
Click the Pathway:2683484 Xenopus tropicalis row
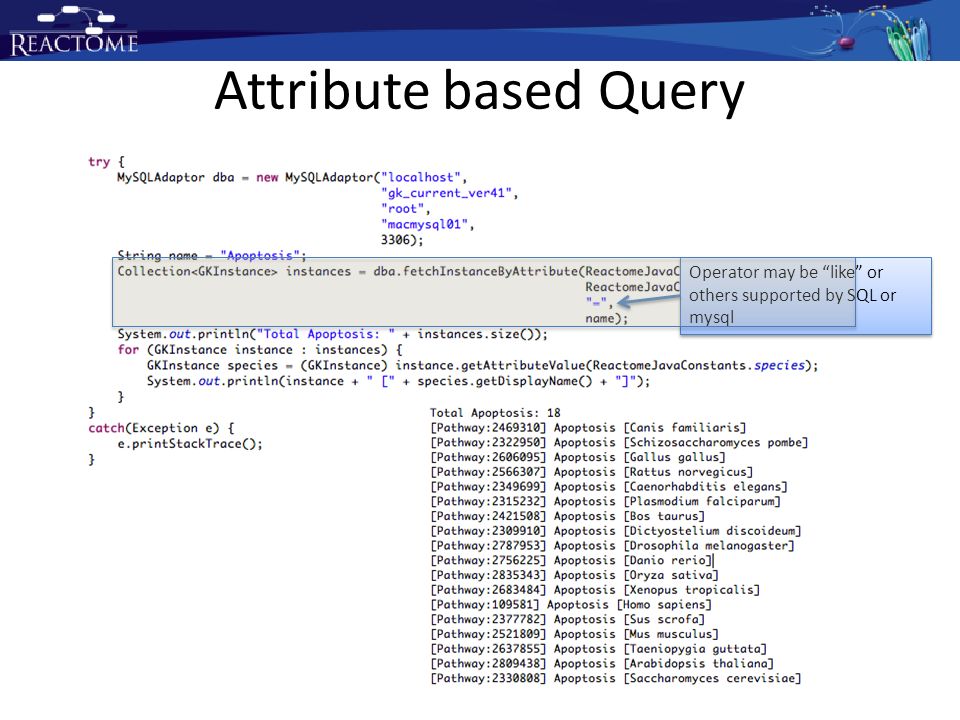(595, 590)
